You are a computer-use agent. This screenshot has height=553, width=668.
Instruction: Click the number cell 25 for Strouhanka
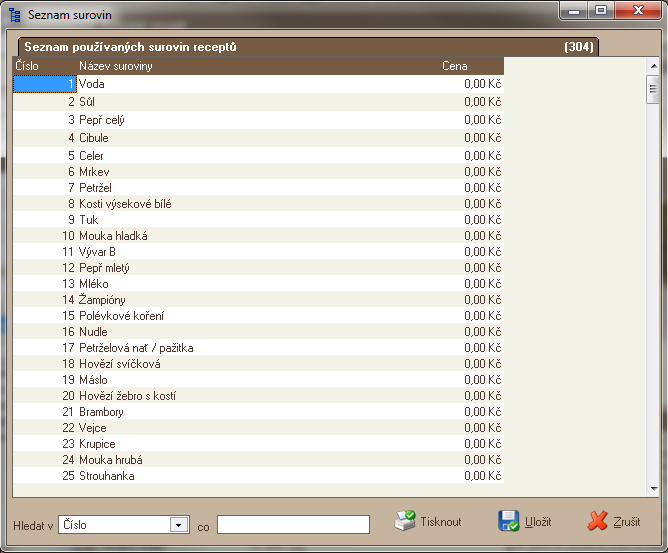(45, 475)
